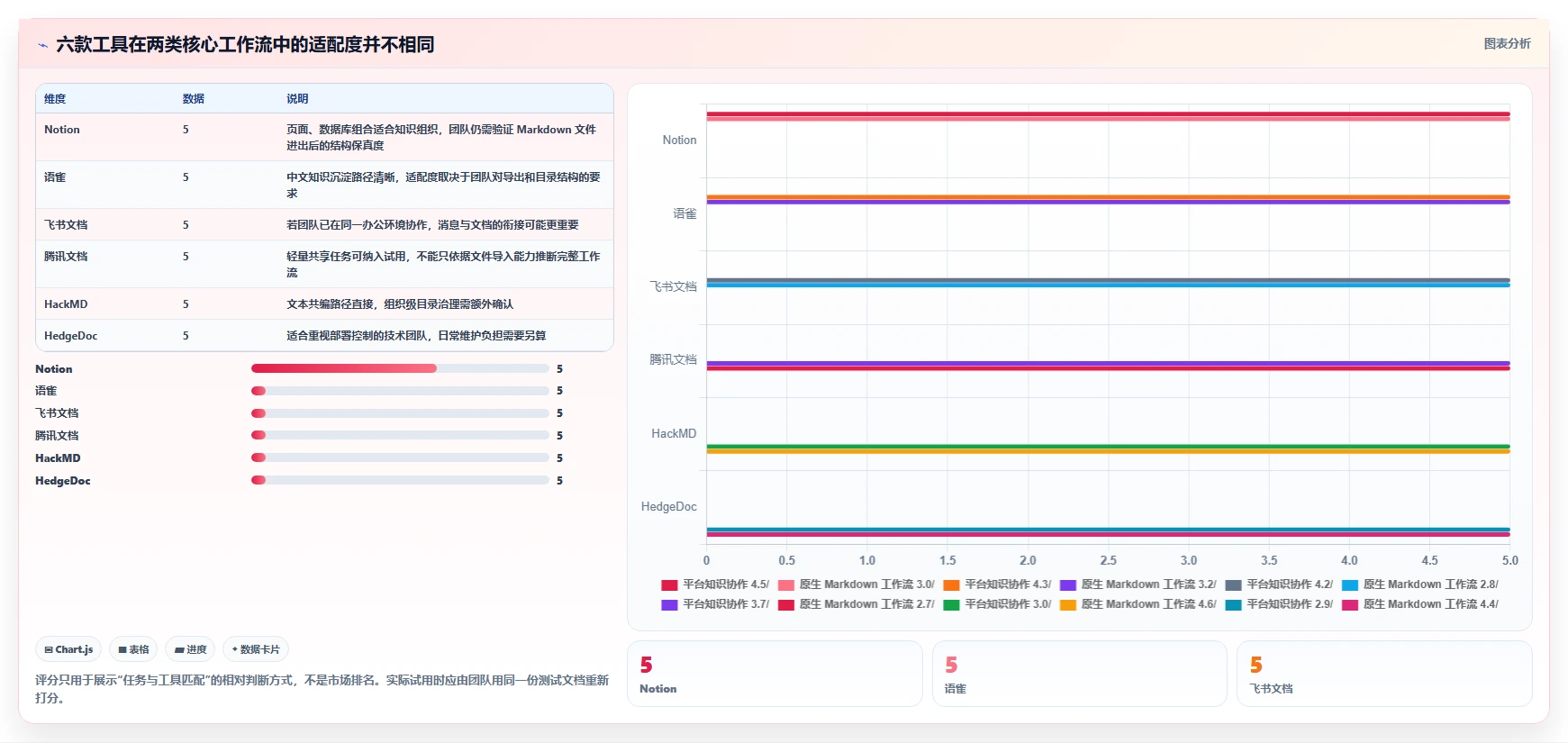Click the 说明 column header
Screen dimensions: 1568x743
[x=297, y=99]
